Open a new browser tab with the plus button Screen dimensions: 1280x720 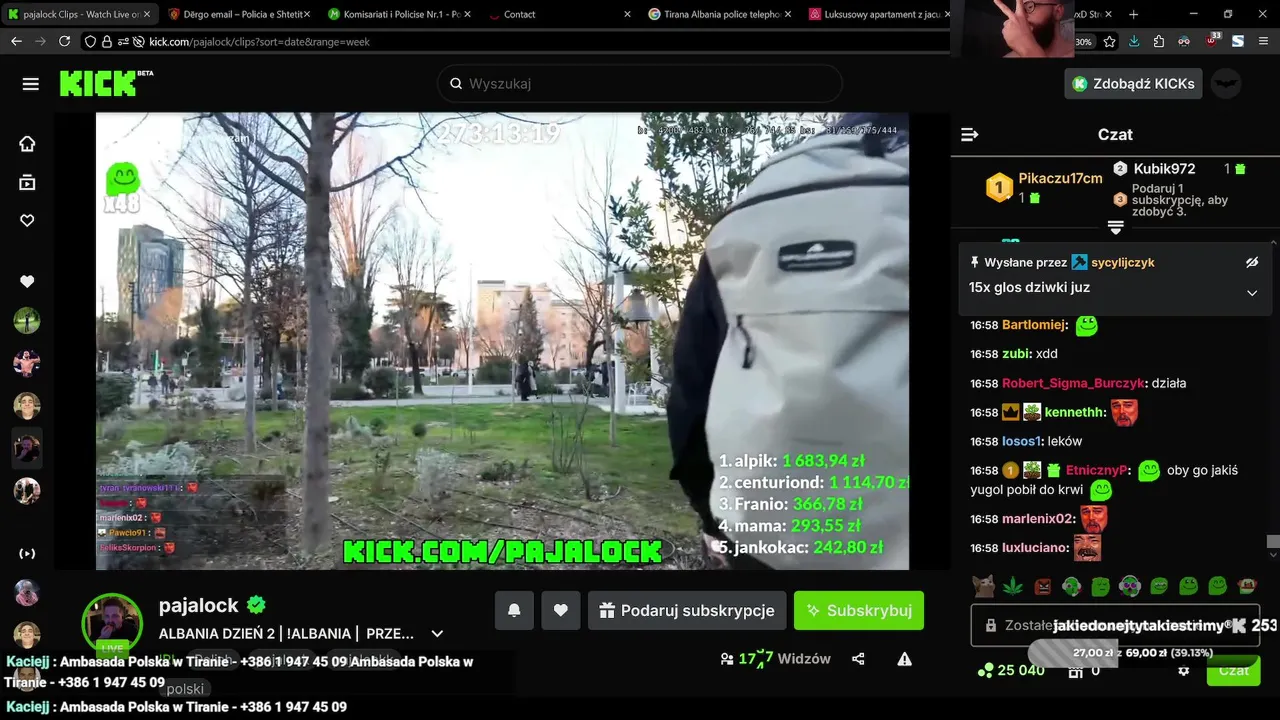(x=1133, y=14)
